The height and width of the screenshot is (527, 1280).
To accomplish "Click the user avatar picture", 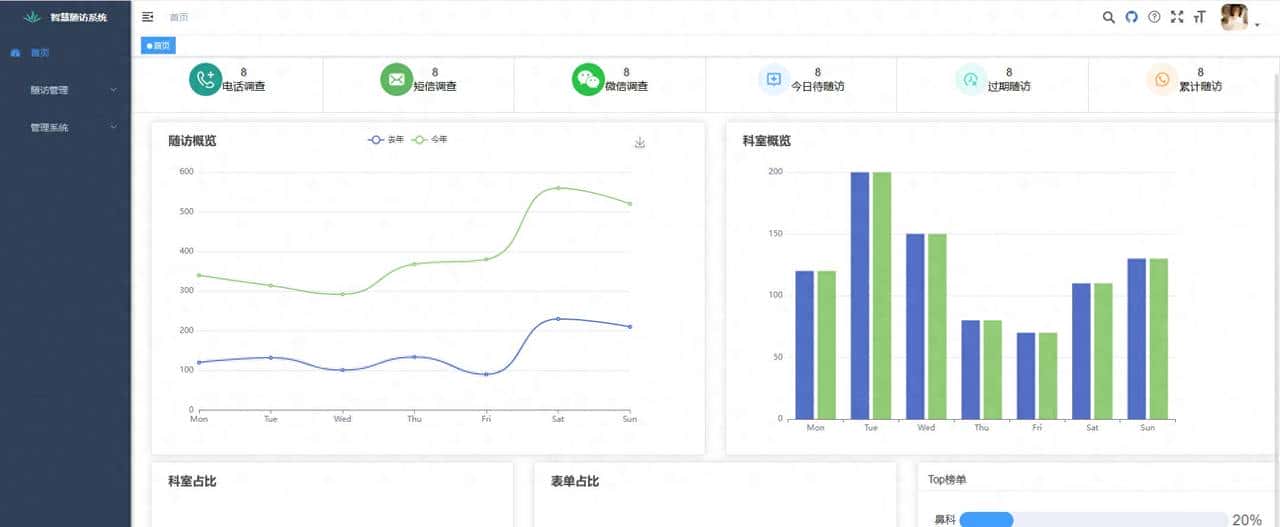I will [x=1234, y=18].
